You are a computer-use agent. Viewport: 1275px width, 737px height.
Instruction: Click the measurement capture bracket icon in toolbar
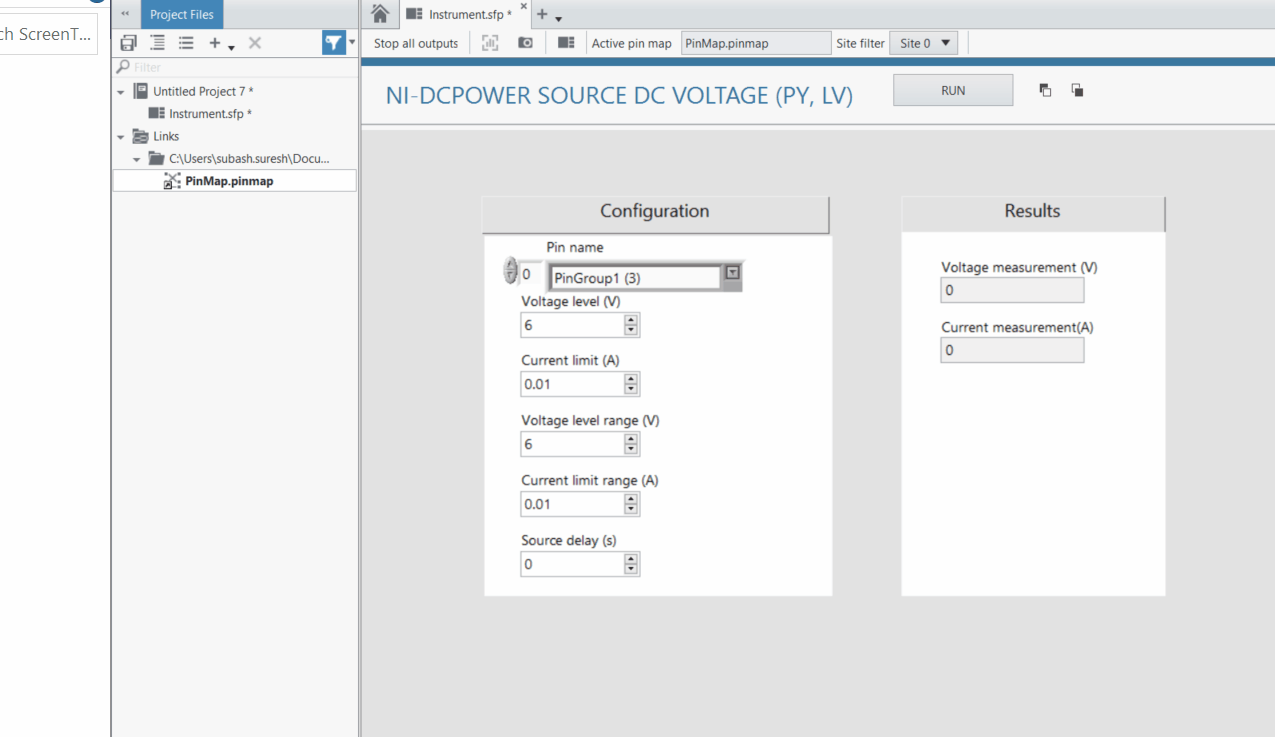pyautogui.click(x=490, y=43)
